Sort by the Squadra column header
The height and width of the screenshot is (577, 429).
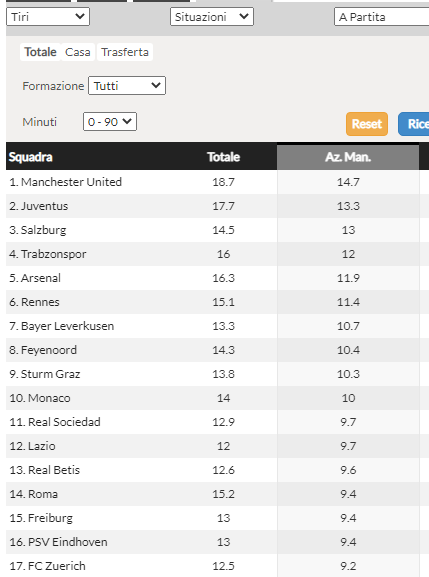[x=31, y=157]
